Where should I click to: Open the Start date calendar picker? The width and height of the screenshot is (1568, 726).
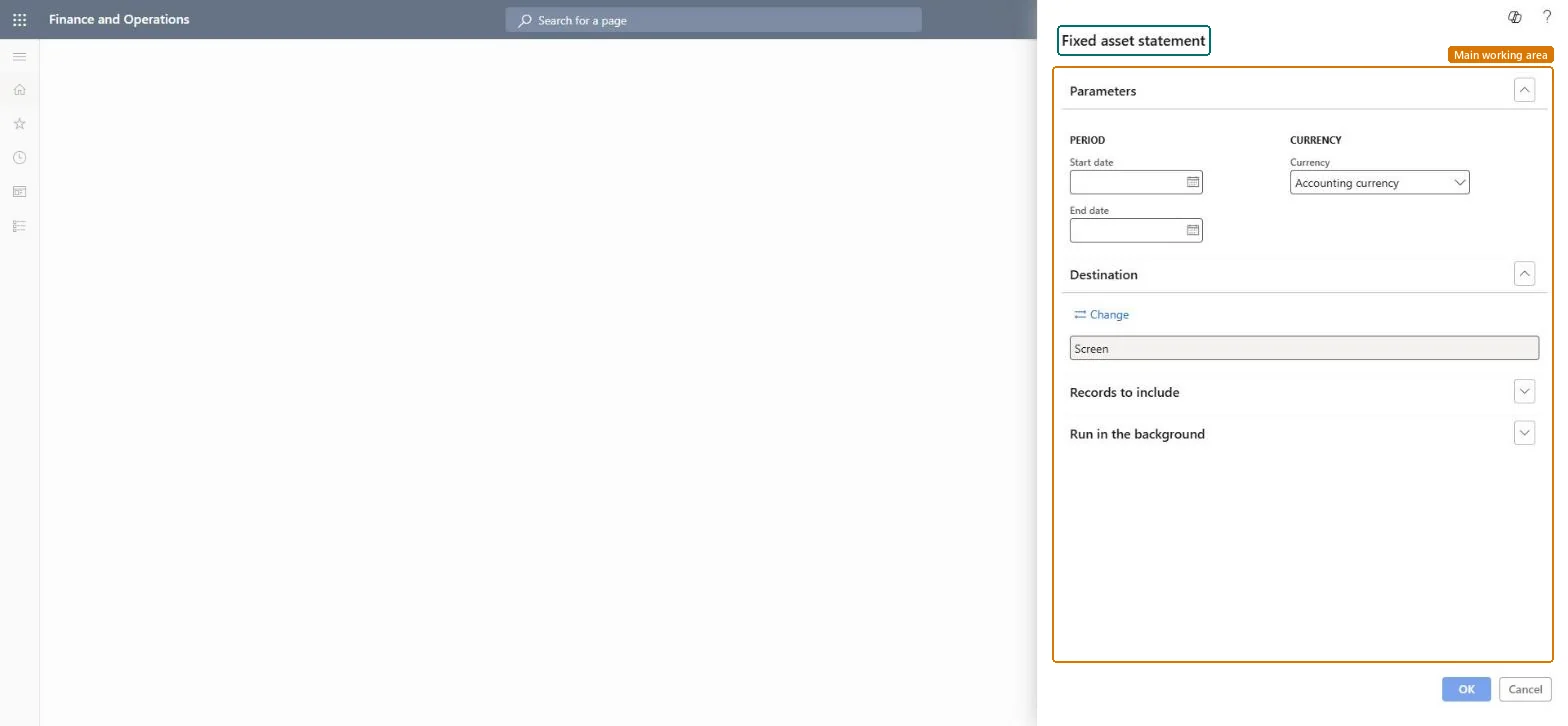(x=1192, y=182)
